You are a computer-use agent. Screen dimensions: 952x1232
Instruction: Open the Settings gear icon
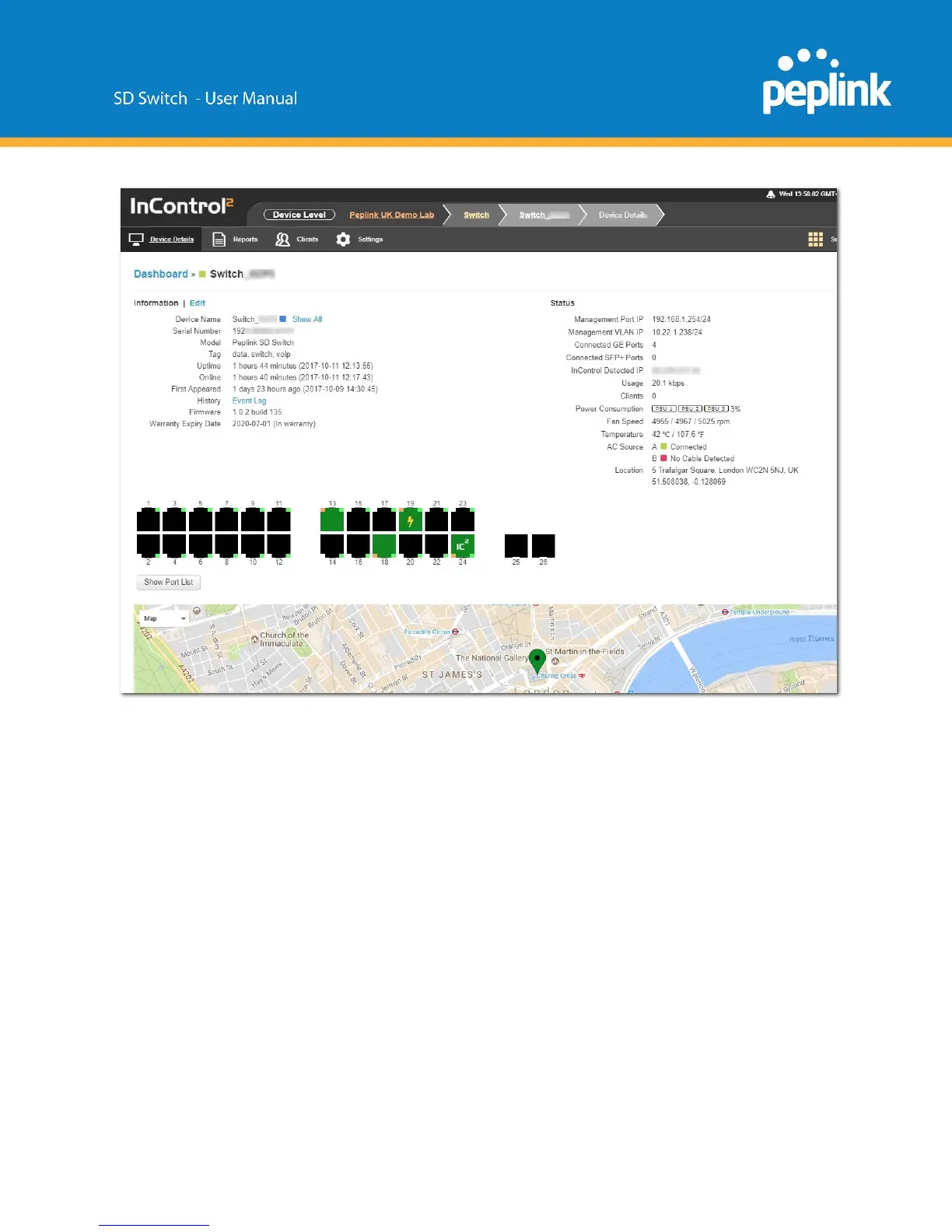click(x=343, y=239)
